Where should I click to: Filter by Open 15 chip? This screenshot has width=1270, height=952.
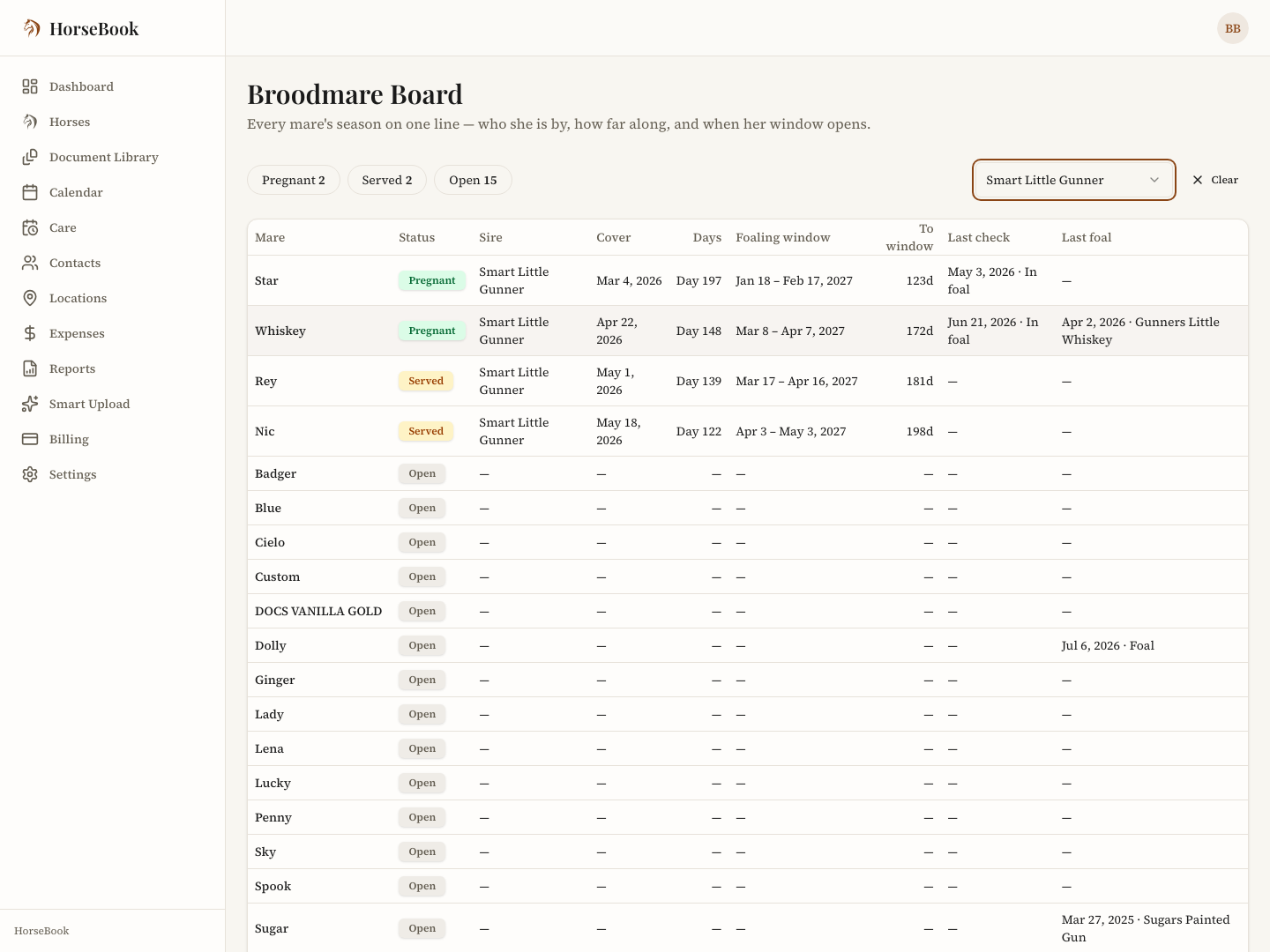click(x=473, y=180)
